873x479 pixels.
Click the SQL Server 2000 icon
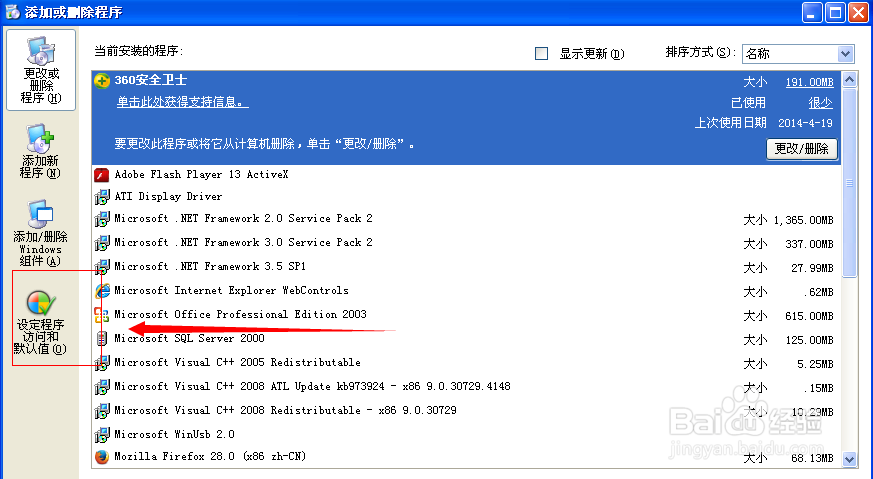pos(102,339)
